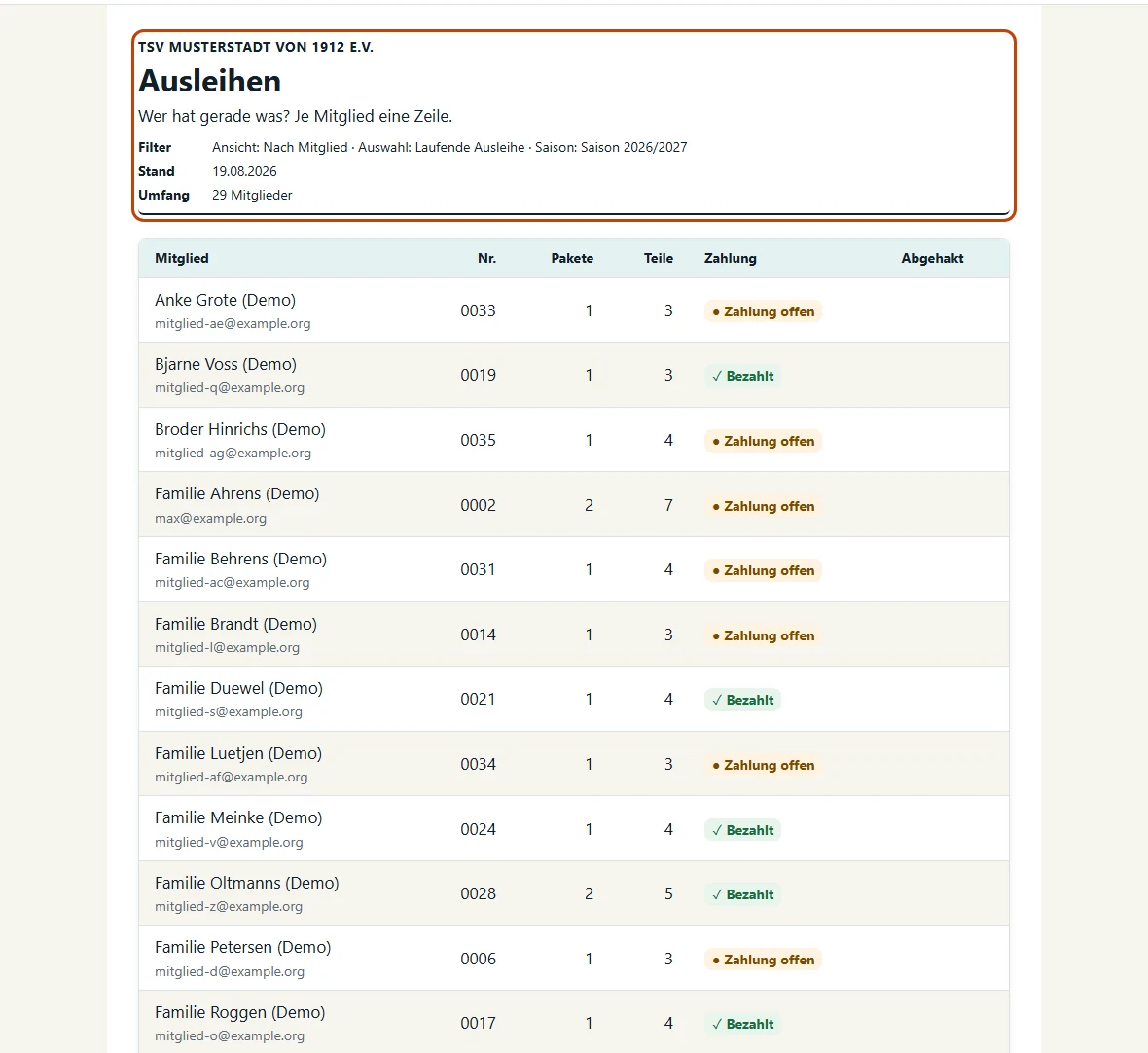
Task: Click email mitglied-v@example.org
Action: (229, 842)
